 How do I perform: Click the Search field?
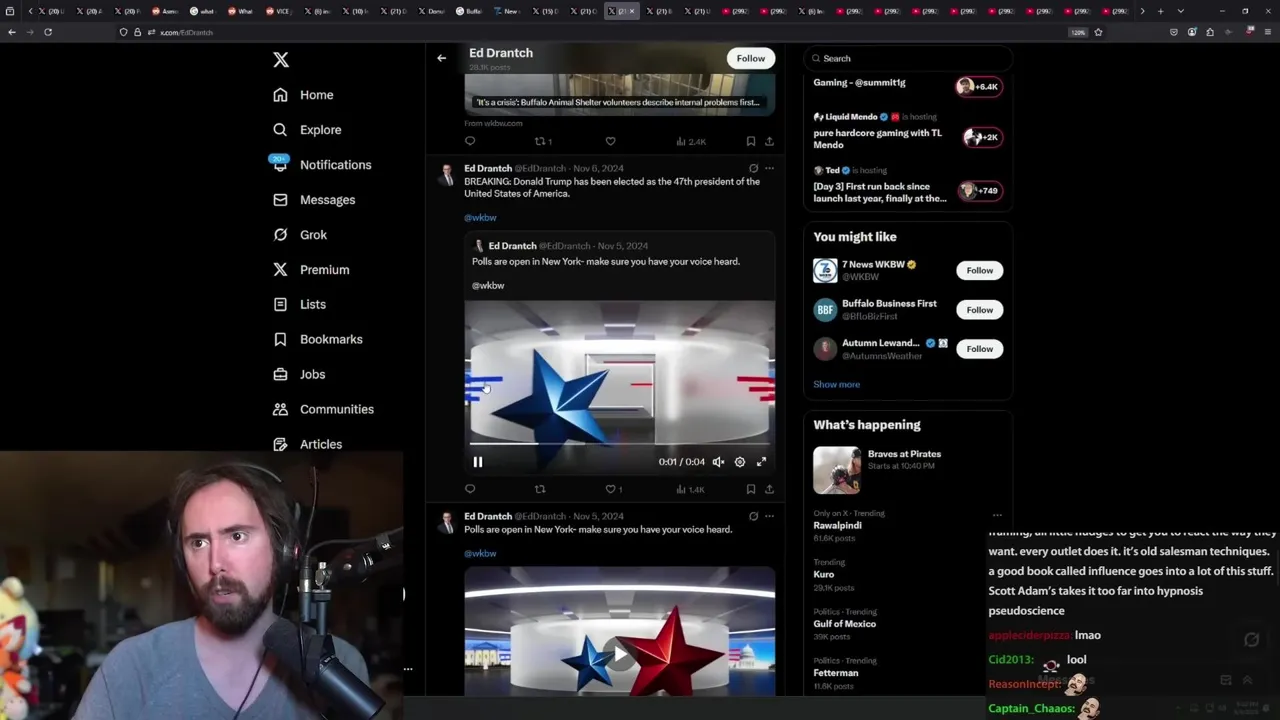(908, 58)
